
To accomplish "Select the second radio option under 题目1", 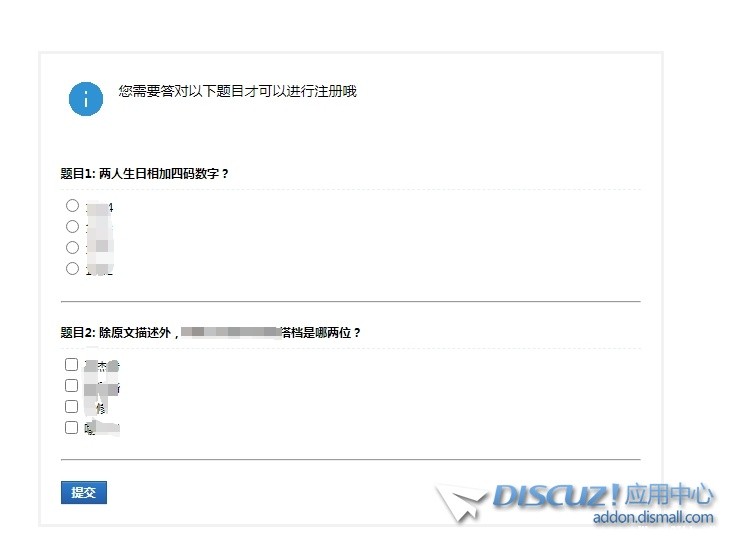I will [x=72, y=226].
